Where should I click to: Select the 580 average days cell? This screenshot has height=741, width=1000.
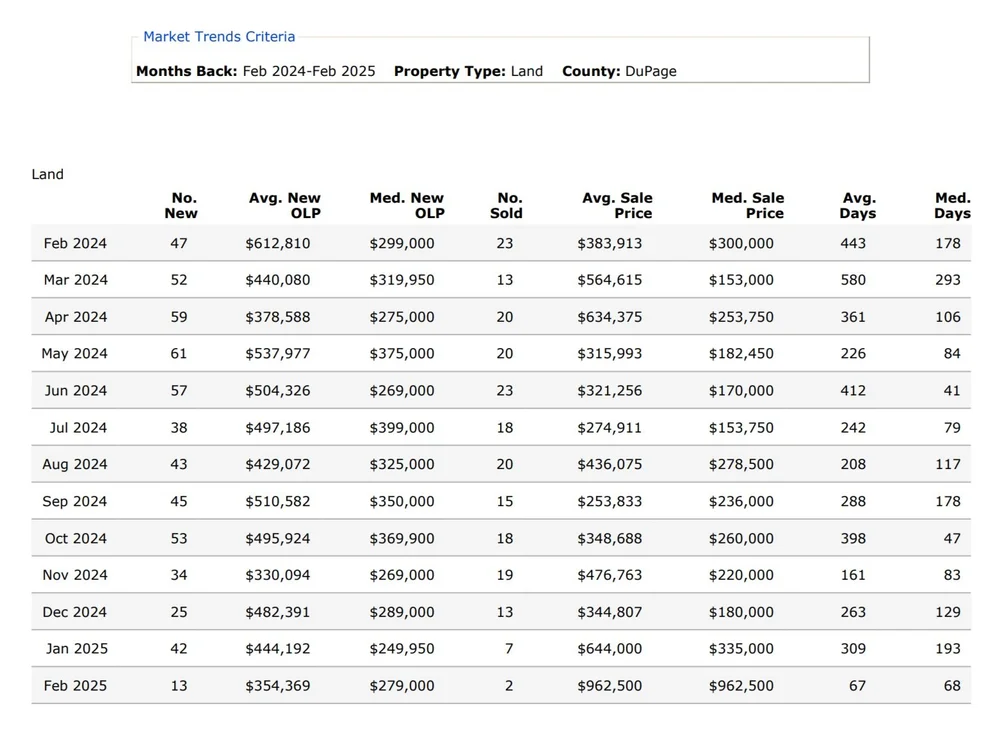click(x=853, y=280)
